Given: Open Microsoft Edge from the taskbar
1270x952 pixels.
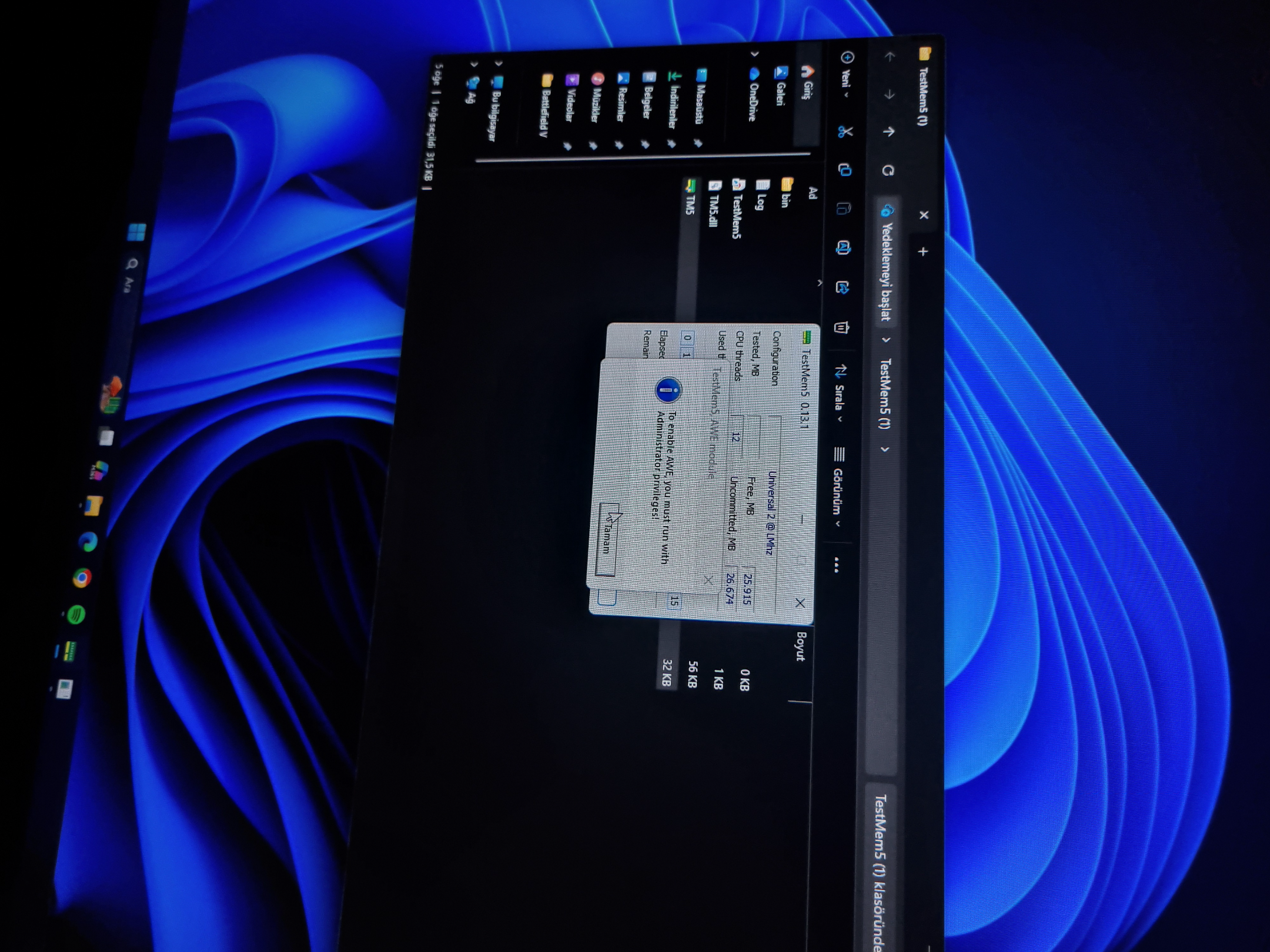Looking at the screenshot, I should (x=88, y=542).
